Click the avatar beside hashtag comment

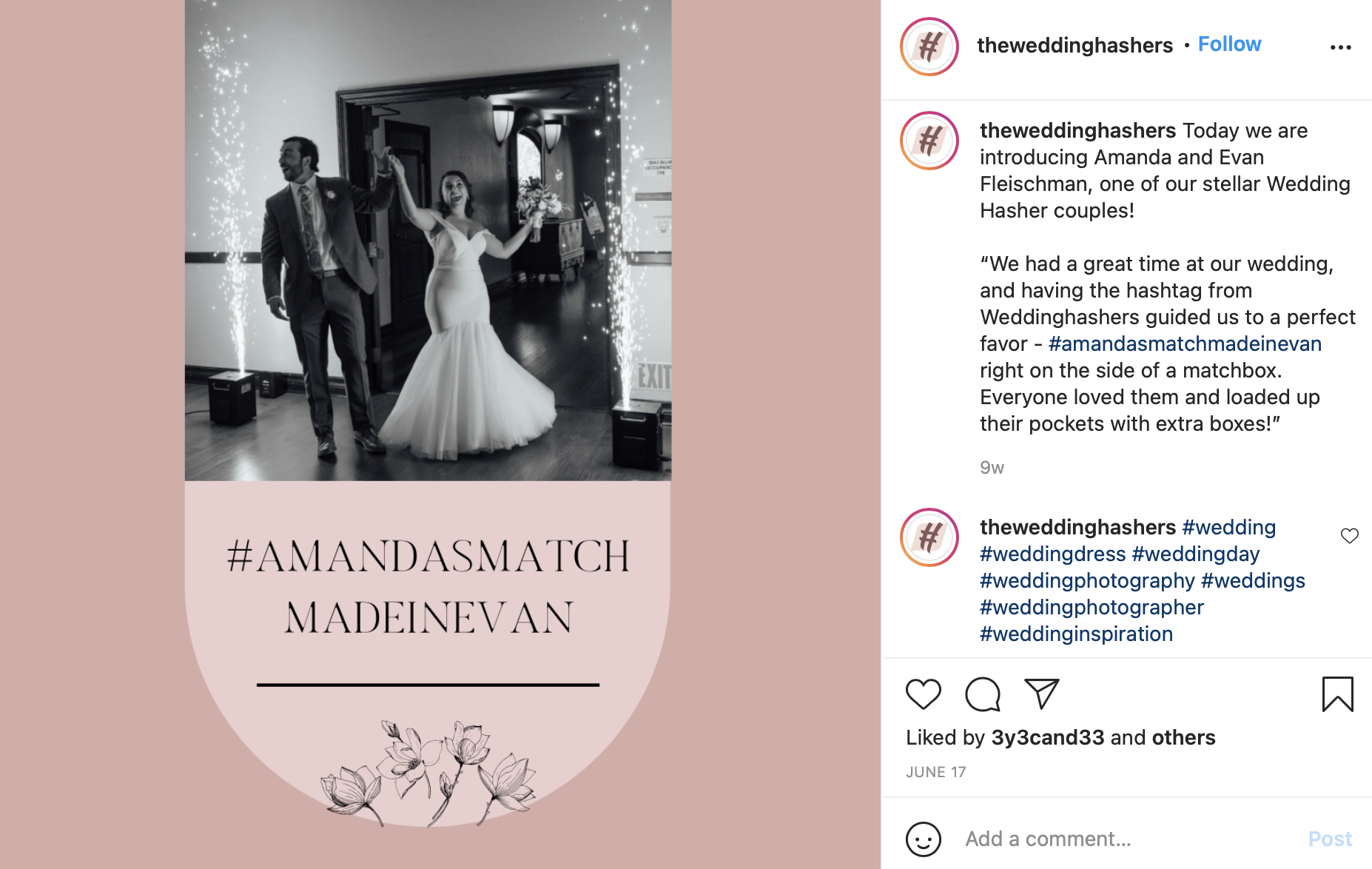point(929,537)
